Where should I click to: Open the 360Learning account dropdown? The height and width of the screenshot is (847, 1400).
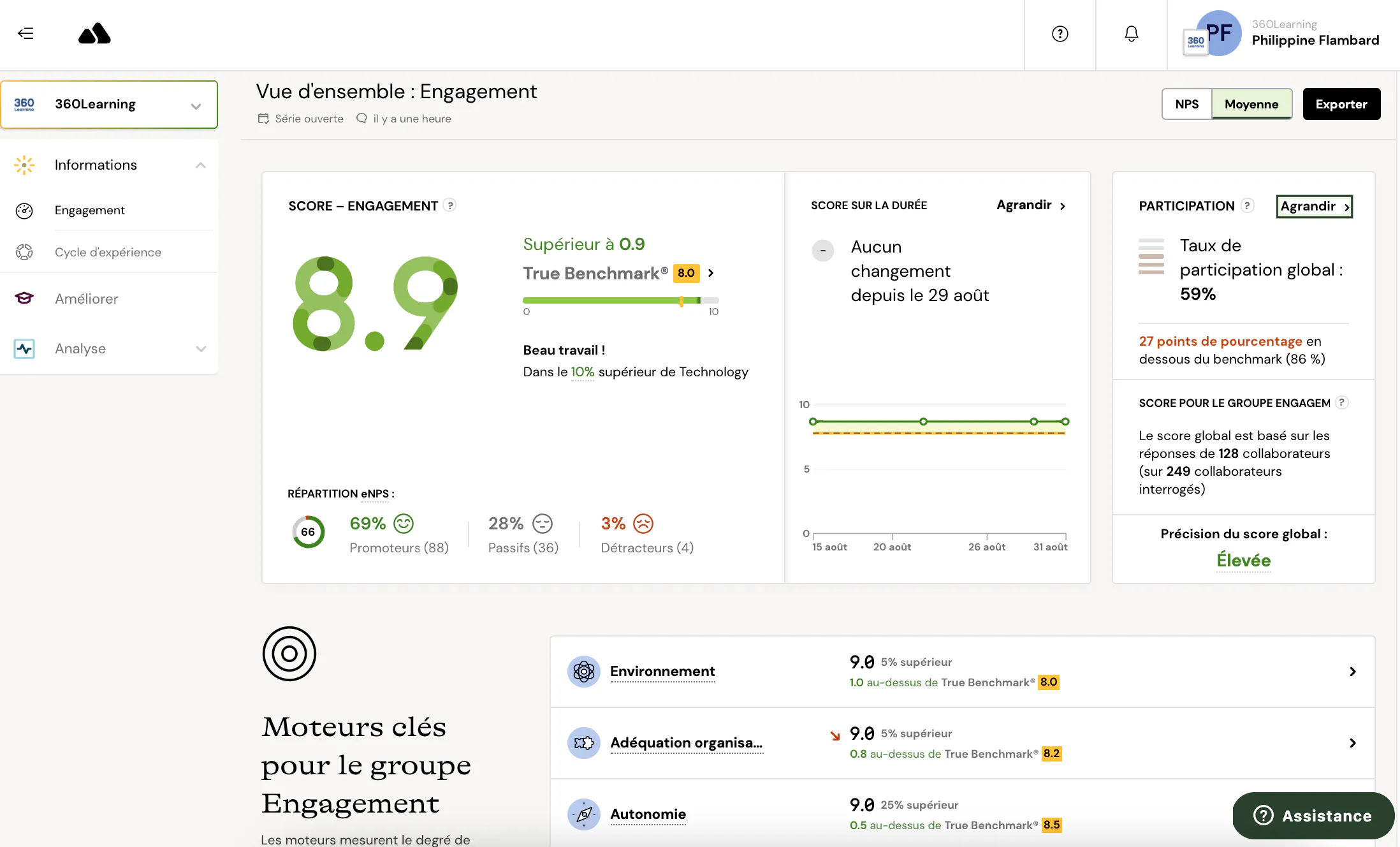(109, 105)
